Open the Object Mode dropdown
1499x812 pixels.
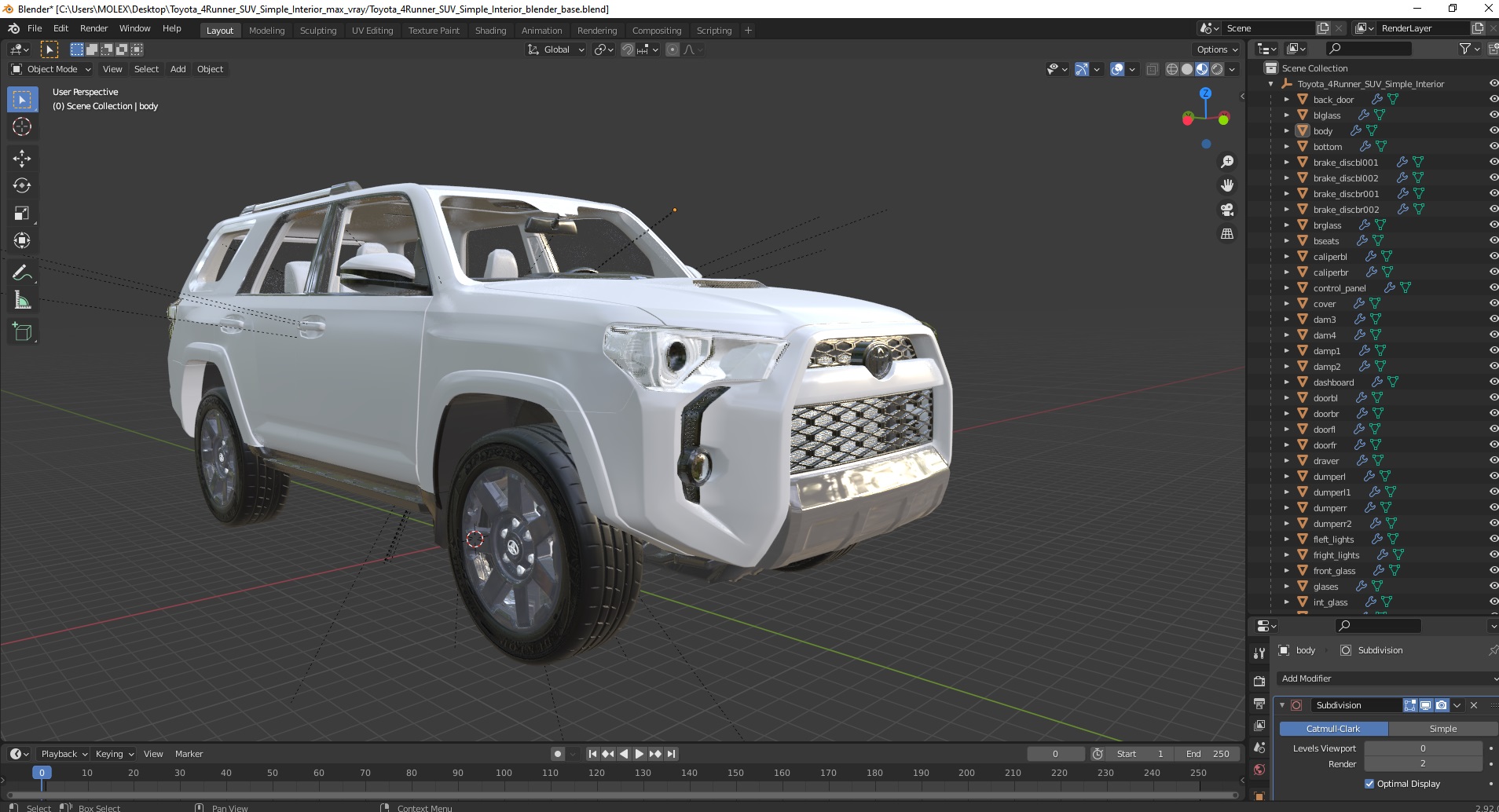tap(51, 69)
